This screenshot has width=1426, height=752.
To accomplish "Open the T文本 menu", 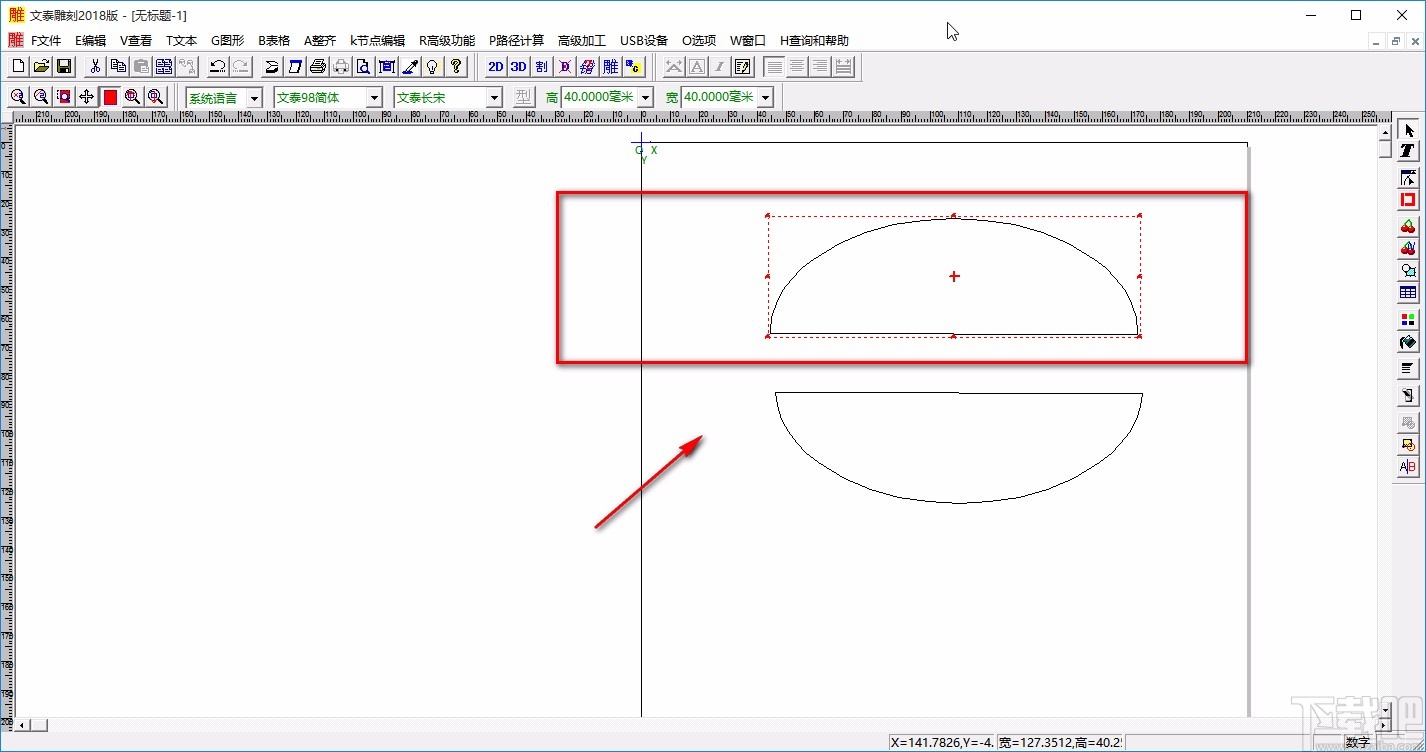I will [x=181, y=41].
